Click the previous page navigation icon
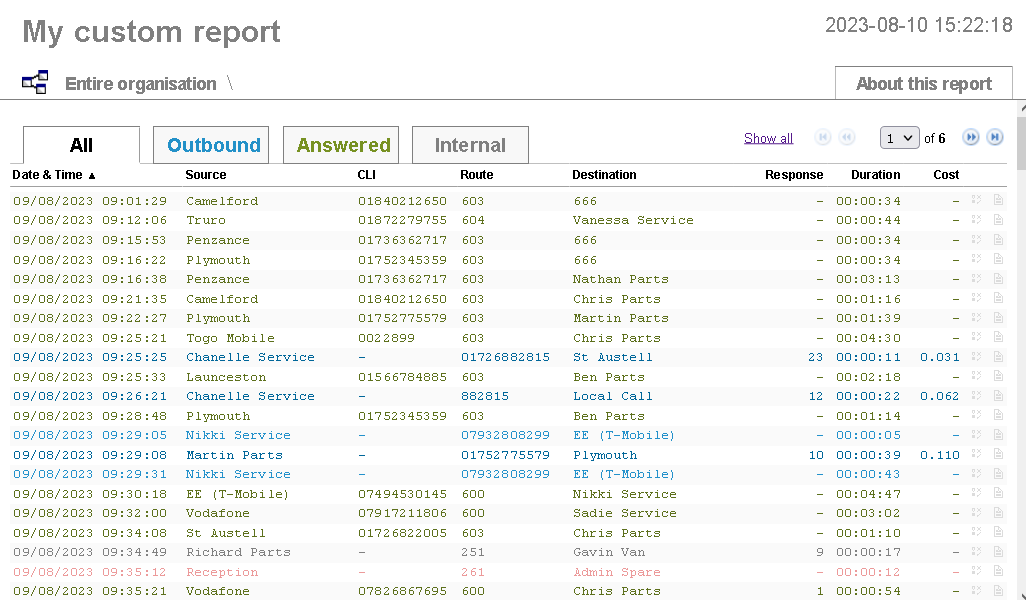 847,138
